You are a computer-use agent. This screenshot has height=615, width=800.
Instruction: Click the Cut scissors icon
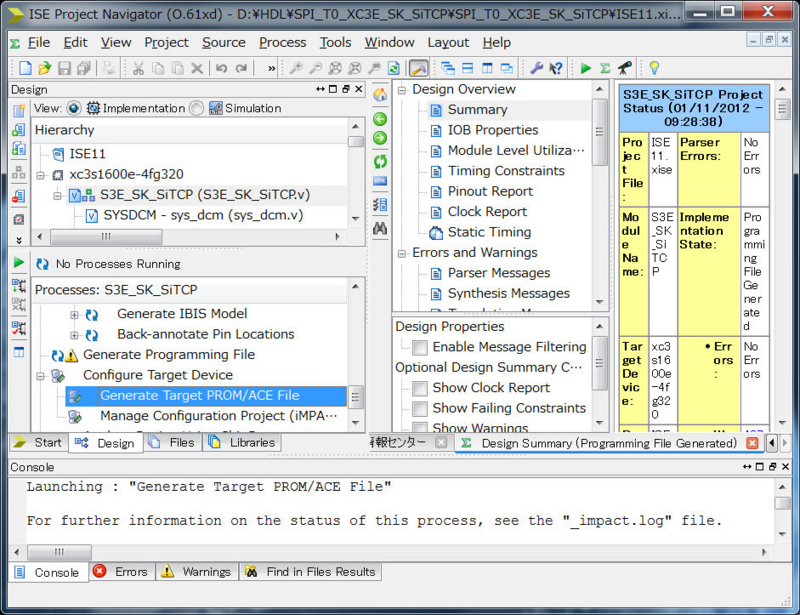[138, 68]
